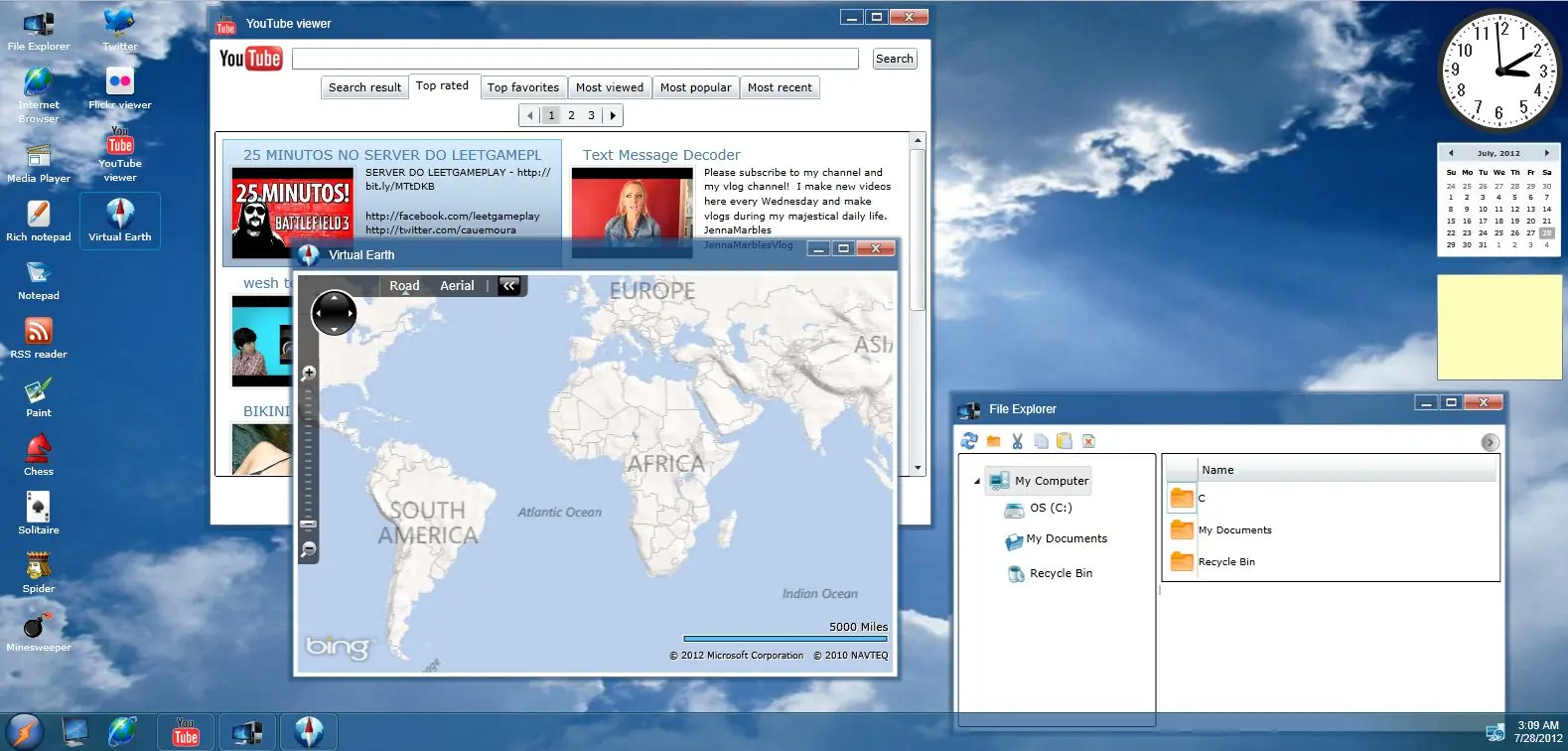Expand the File Explorer side panel arrow button
This screenshot has width=1568, height=751.
[1489, 442]
